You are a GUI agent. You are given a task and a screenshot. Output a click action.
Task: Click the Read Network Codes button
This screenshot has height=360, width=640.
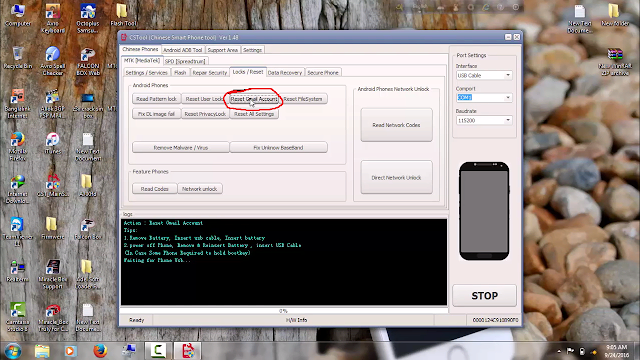click(396, 125)
